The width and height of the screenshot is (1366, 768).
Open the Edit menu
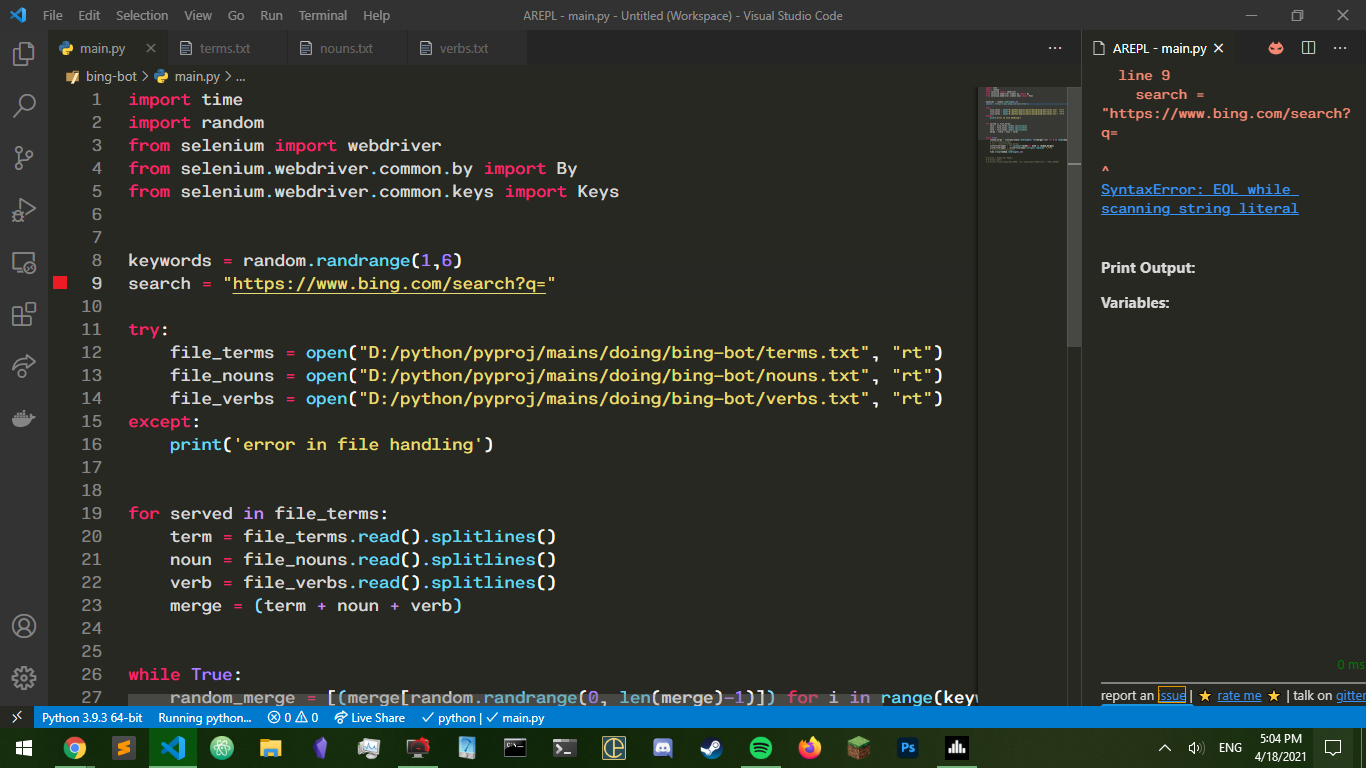point(89,15)
